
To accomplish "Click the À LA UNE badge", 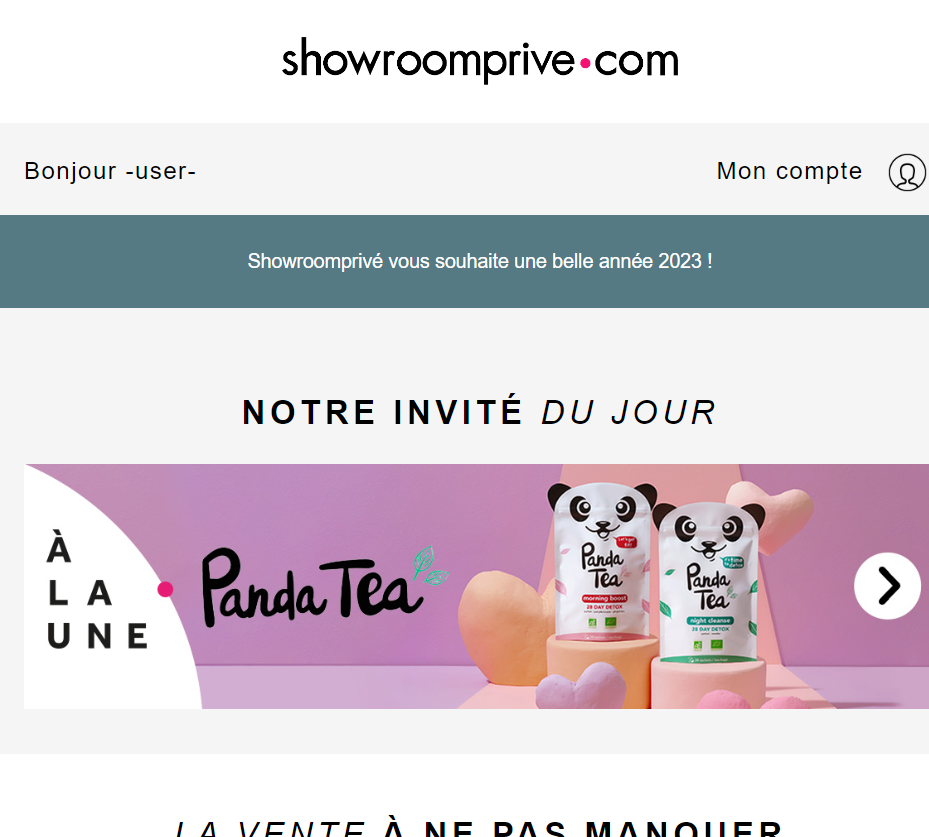I will coord(97,590).
